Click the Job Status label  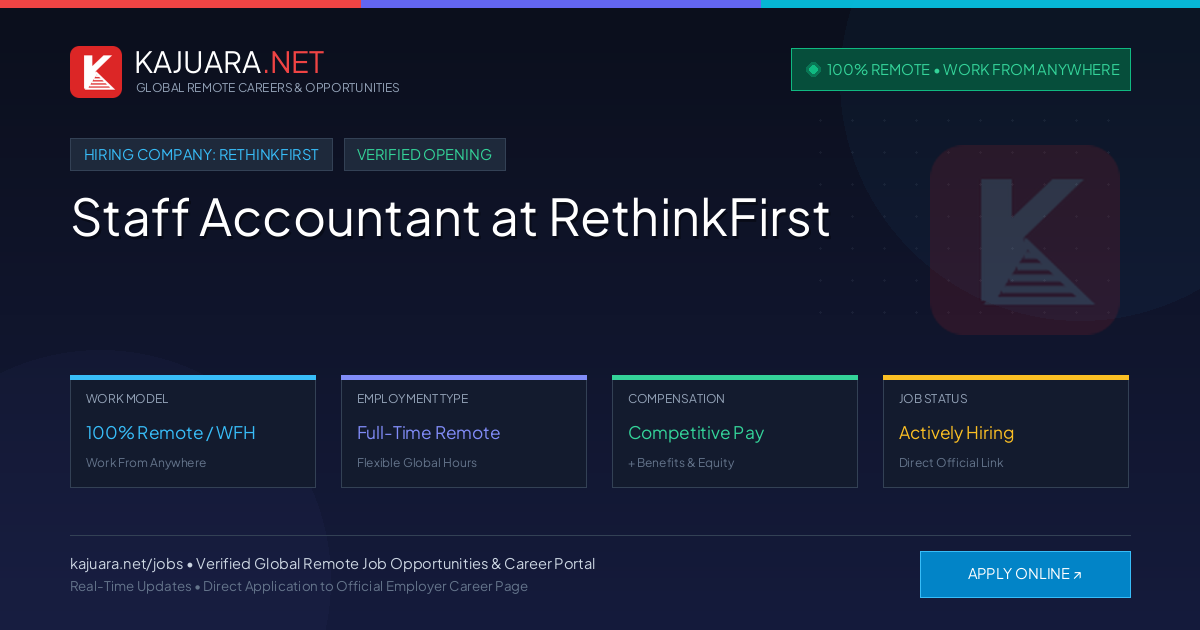933,399
